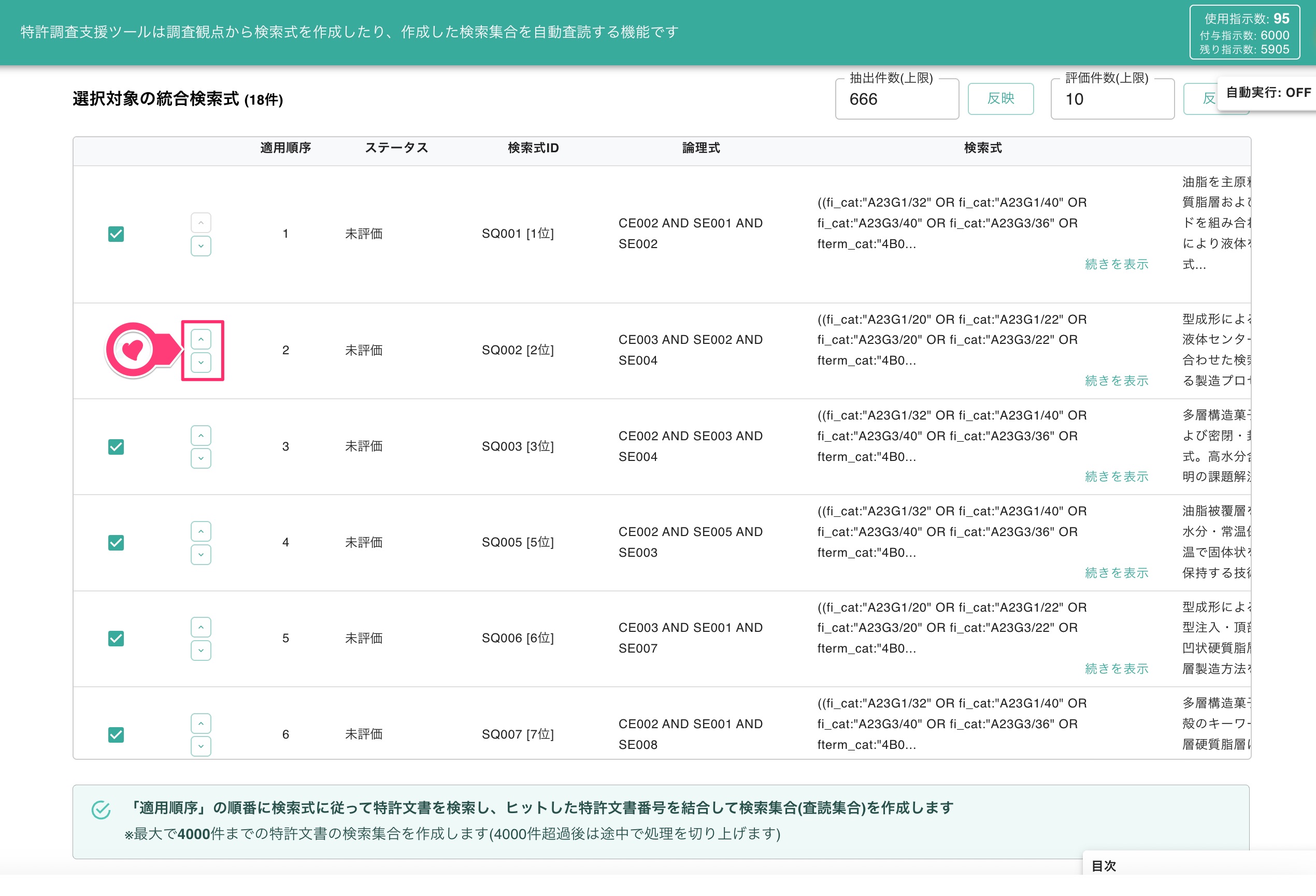Move SQ001 row down with down arrow
The width and height of the screenshot is (1316, 896).
tap(201, 246)
